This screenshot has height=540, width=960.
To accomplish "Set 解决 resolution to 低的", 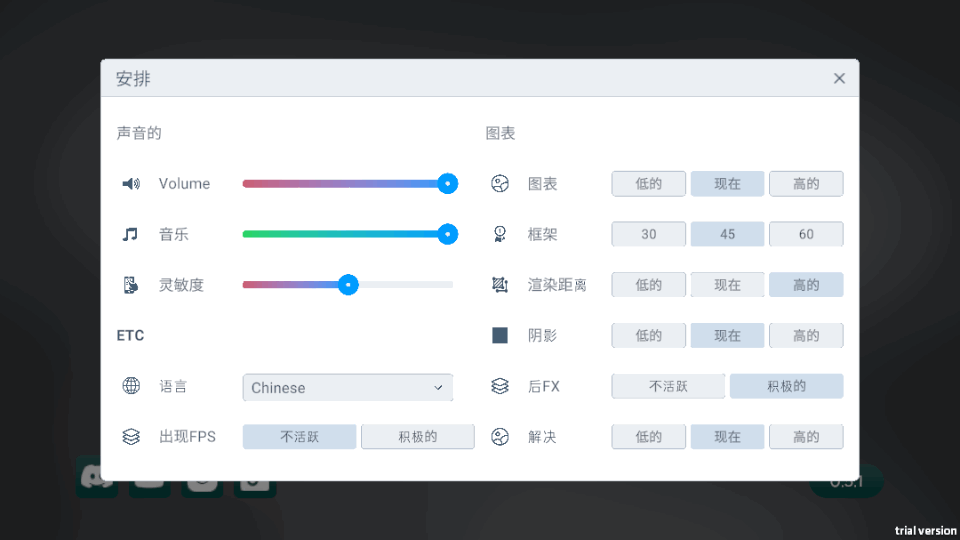I will (x=649, y=437).
